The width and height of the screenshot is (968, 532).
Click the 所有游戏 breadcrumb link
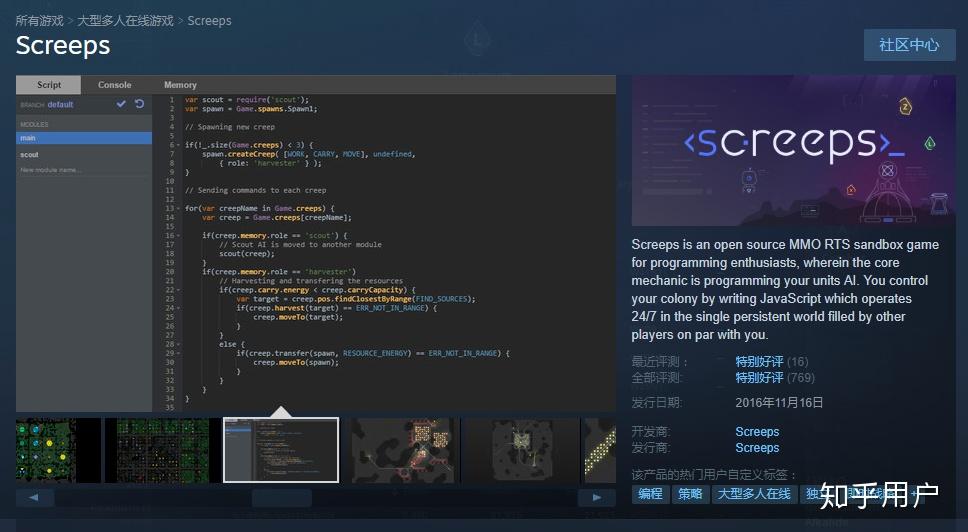tap(40, 20)
